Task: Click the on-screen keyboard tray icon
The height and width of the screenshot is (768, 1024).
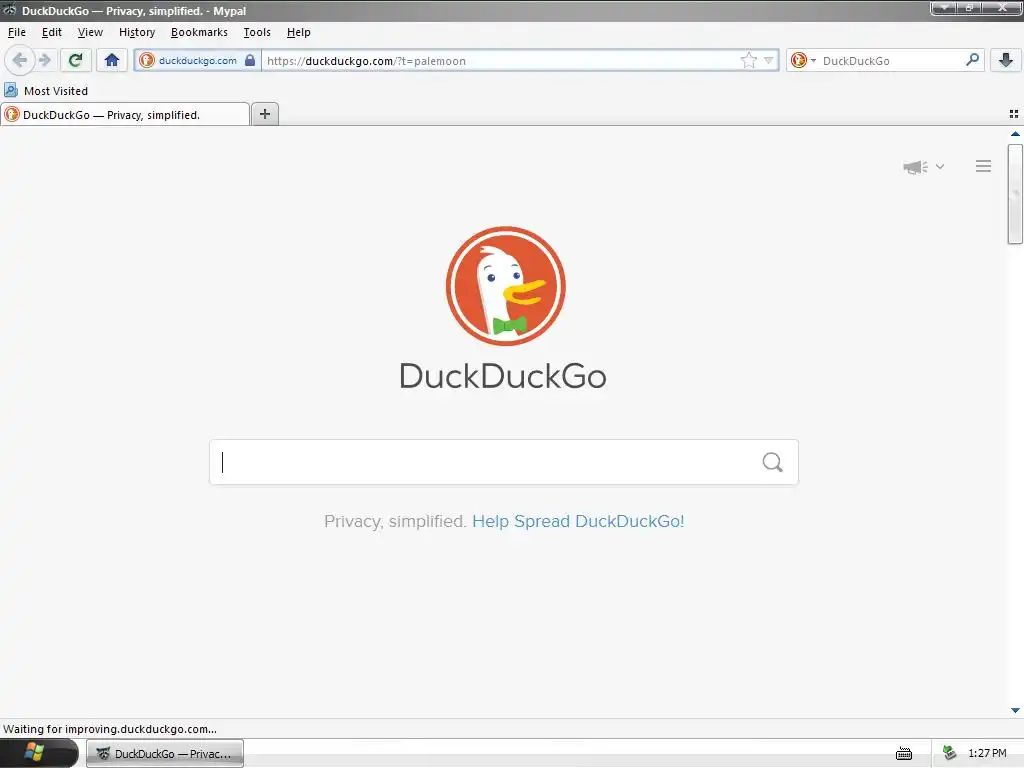Action: tap(904, 754)
